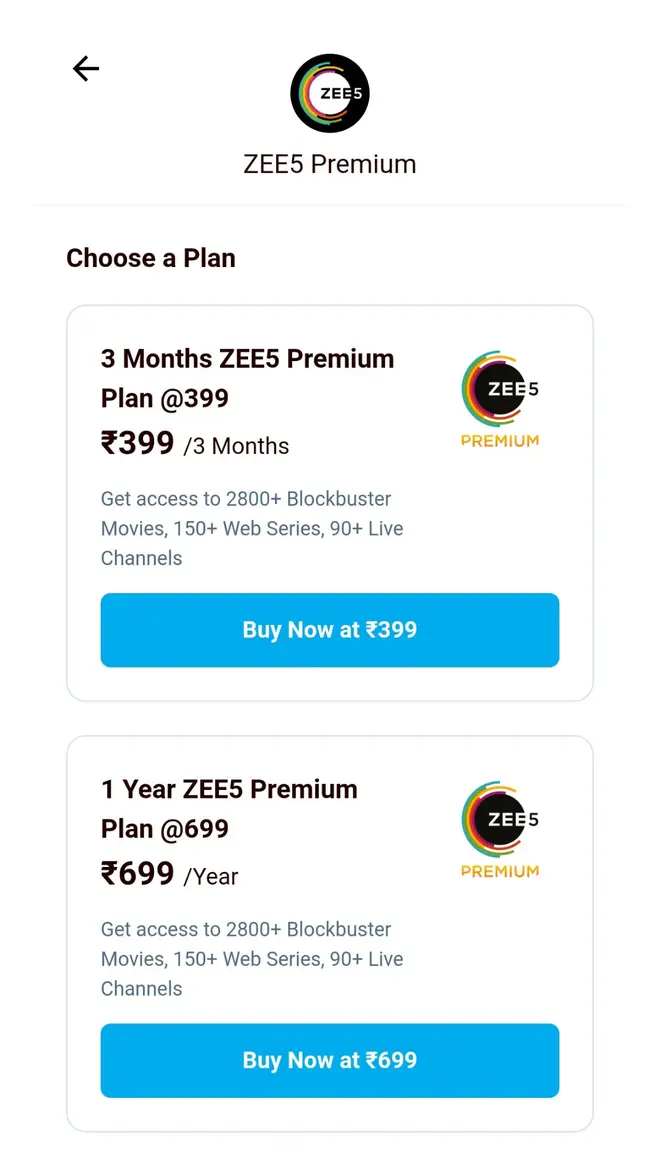The image size is (660, 1173).
Task: Select the word 'Plan @699' in second card
Action: coord(165,829)
